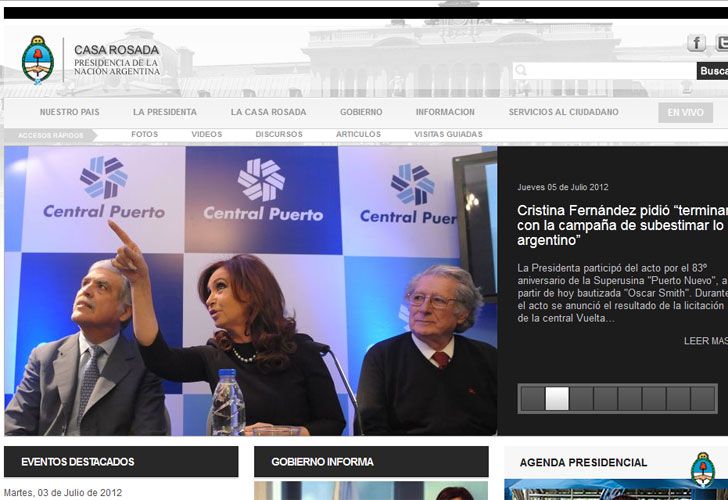Open the Informacion menu

tap(445, 112)
